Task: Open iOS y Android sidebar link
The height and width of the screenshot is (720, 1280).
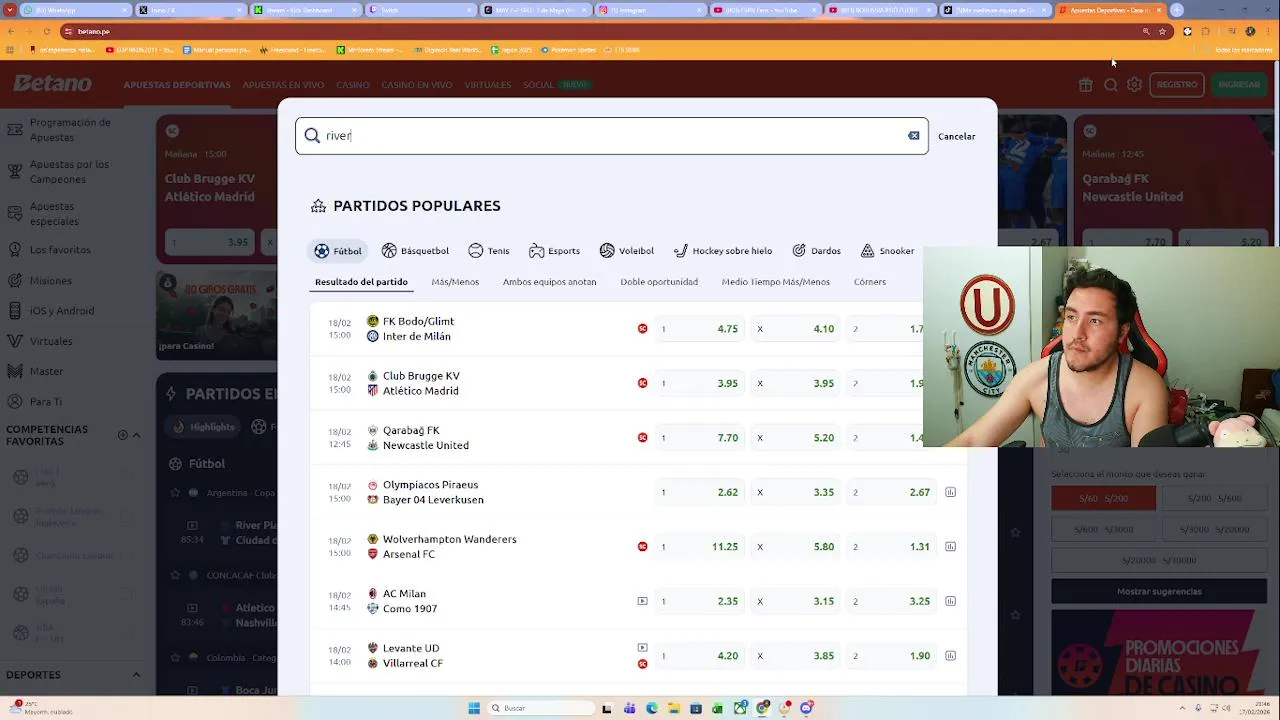Action: pos(62,311)
